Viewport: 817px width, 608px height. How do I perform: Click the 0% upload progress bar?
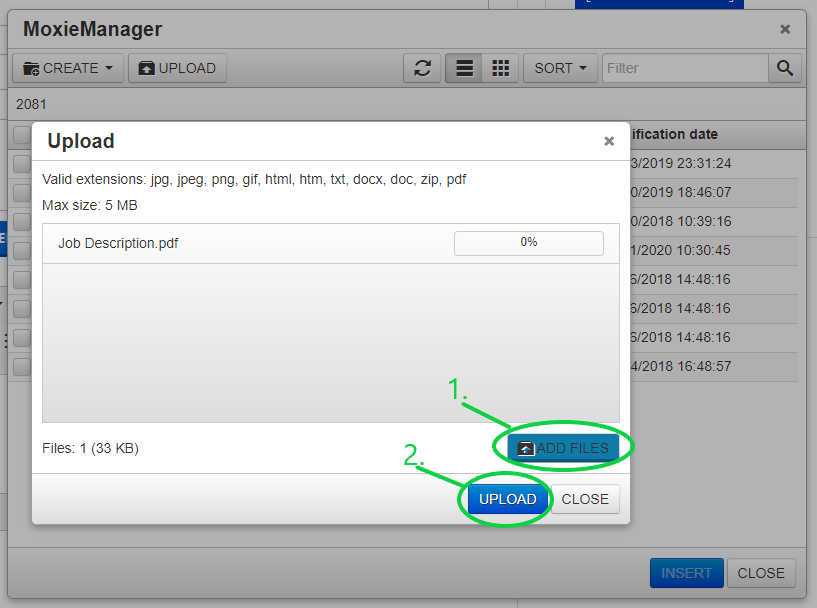(528, 243)
